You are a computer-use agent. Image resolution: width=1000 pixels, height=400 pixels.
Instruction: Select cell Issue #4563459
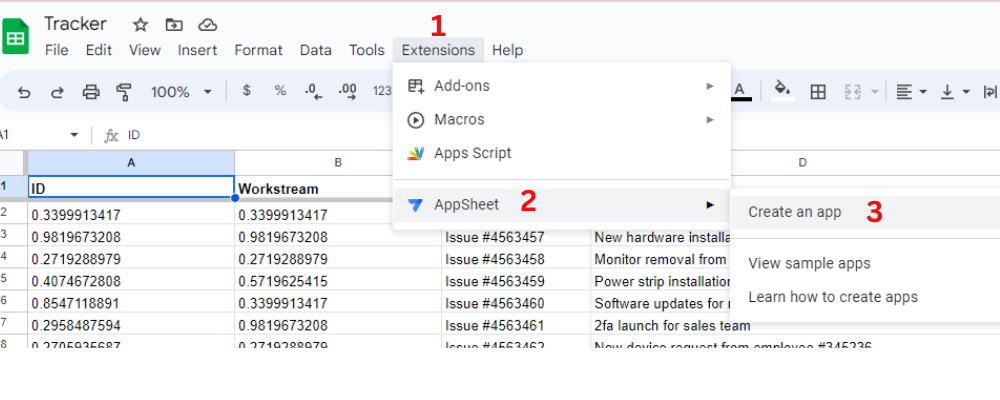(516, 281)
